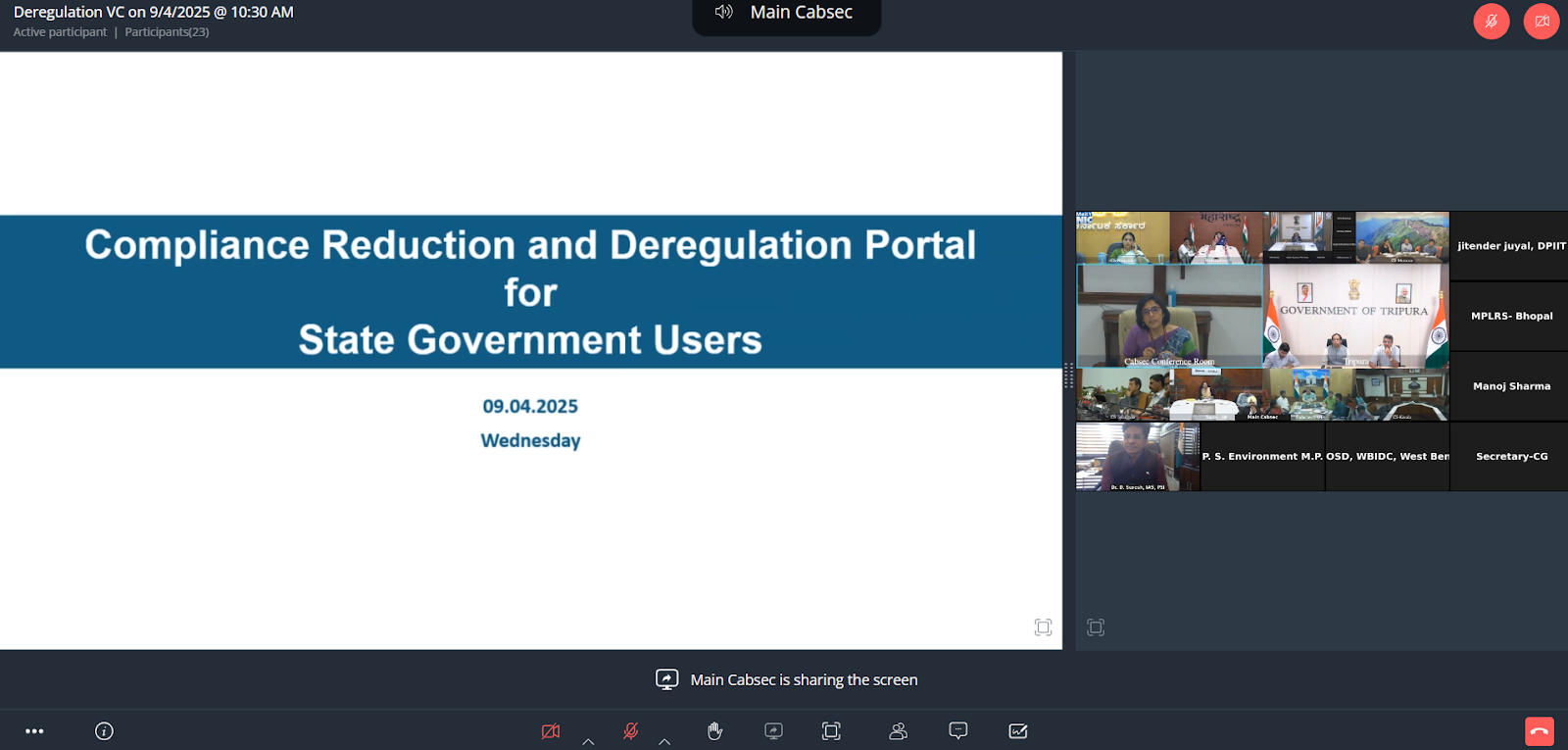This screenshot has width=1568, height=750.
Task: Click the top-right red microphone status button
Action: coord(1491,22)
